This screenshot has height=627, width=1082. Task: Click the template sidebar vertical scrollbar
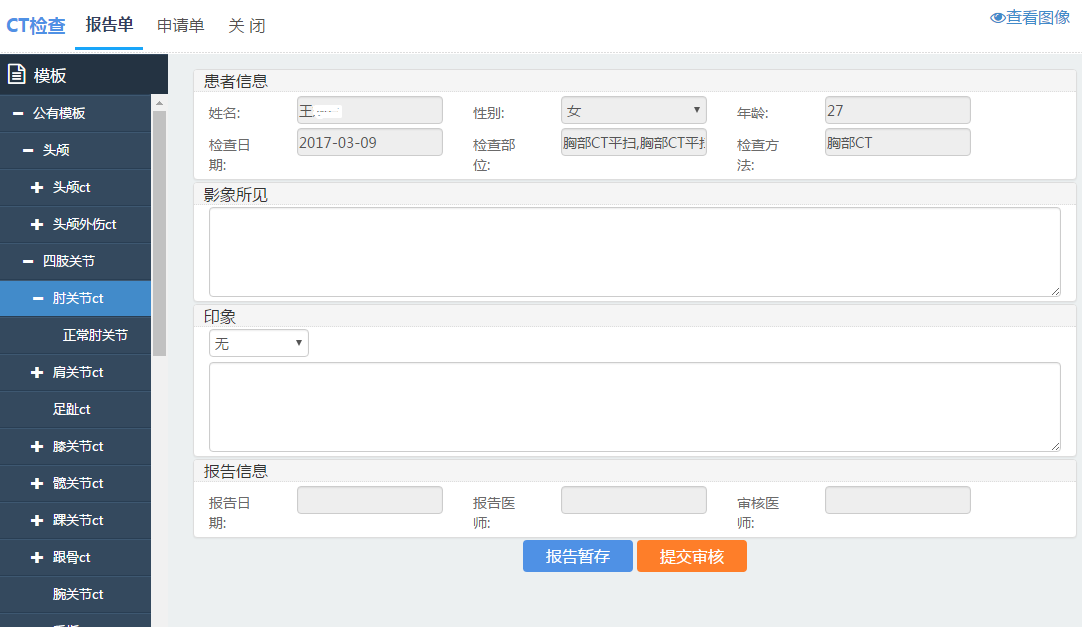(x=159, y=230)
